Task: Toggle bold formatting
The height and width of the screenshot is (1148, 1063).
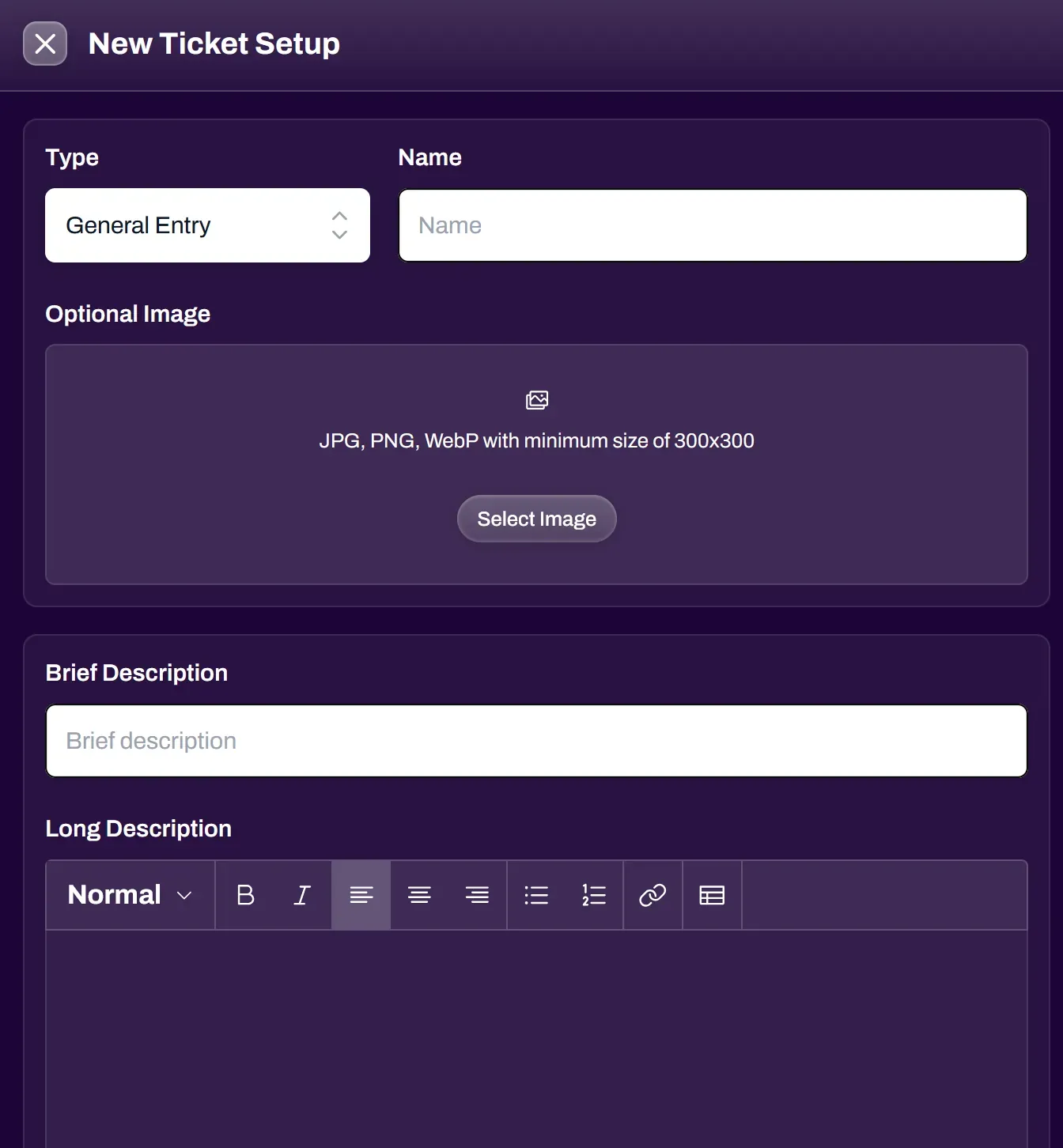Action: point(245,895)
